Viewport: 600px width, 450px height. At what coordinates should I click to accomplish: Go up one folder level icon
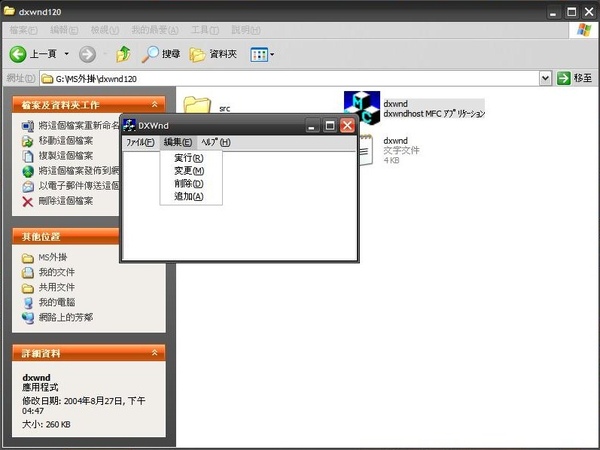(123, 54)
